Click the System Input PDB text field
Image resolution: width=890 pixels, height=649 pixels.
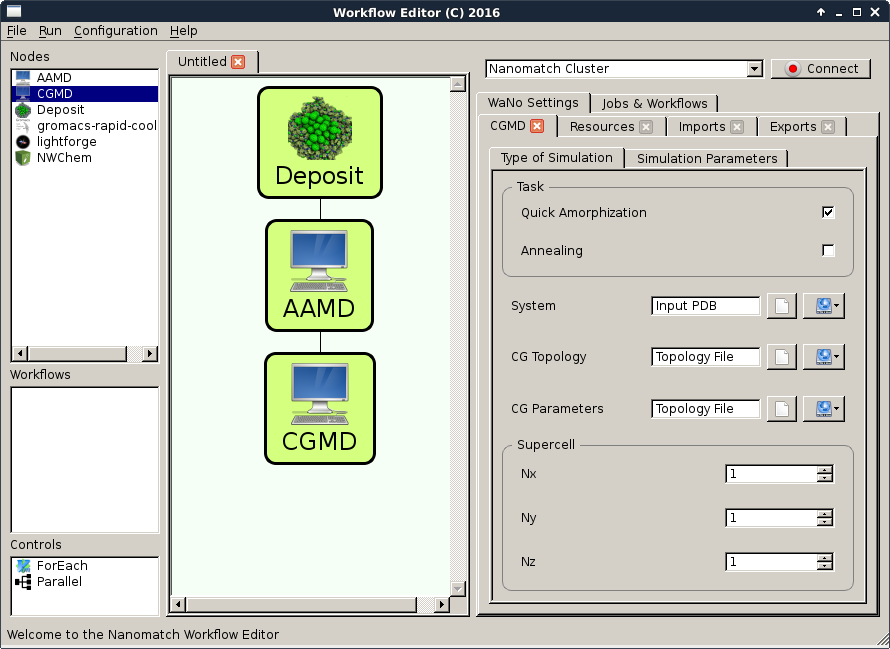[705, 306]
